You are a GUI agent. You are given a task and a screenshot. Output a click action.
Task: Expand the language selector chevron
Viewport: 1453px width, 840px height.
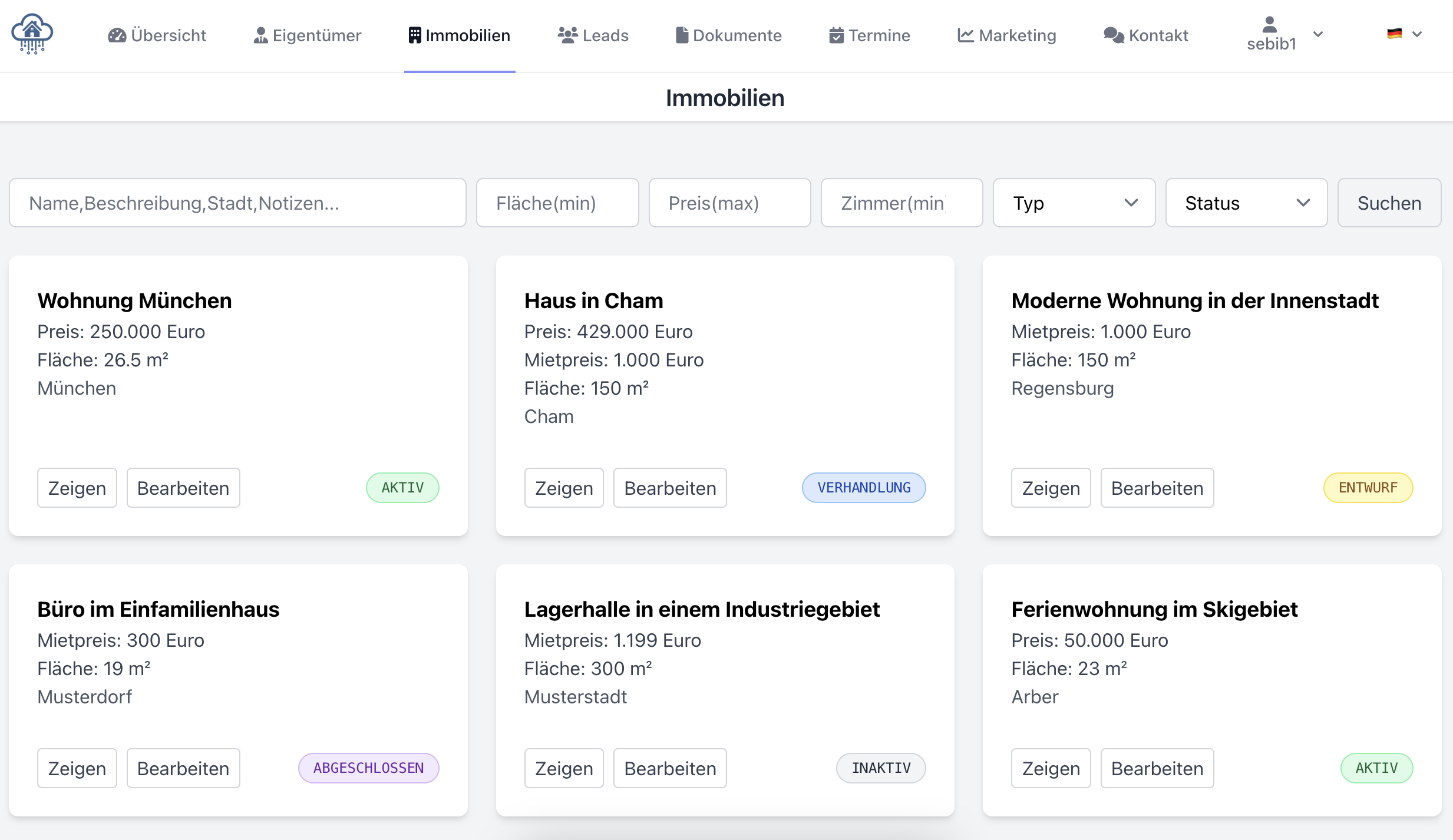pos(1417,34)
